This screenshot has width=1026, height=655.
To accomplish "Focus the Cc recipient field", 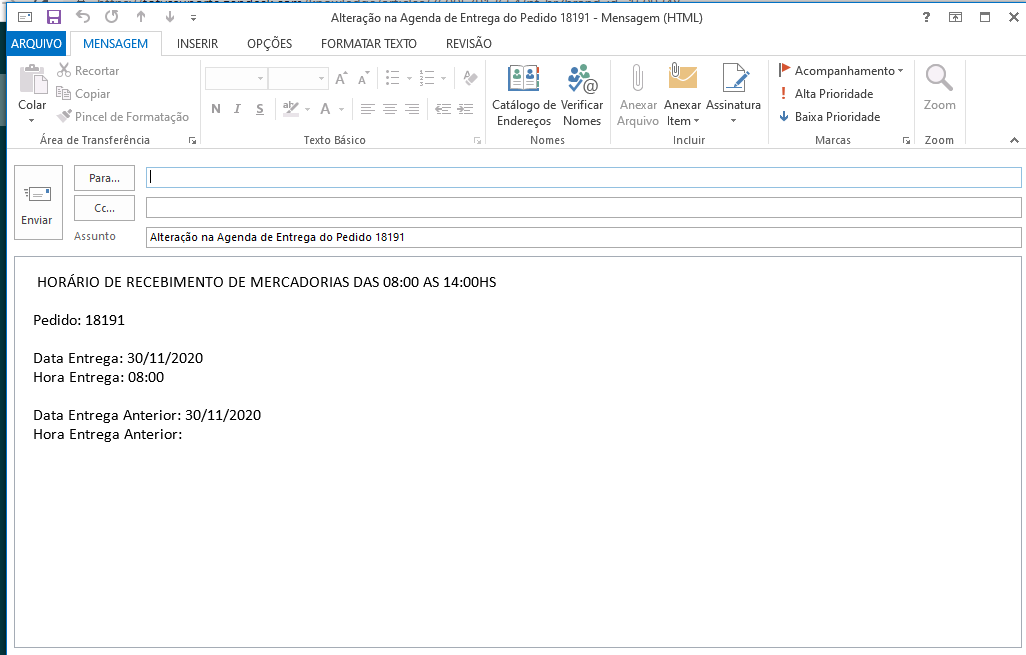I will [x=584, y=207].
